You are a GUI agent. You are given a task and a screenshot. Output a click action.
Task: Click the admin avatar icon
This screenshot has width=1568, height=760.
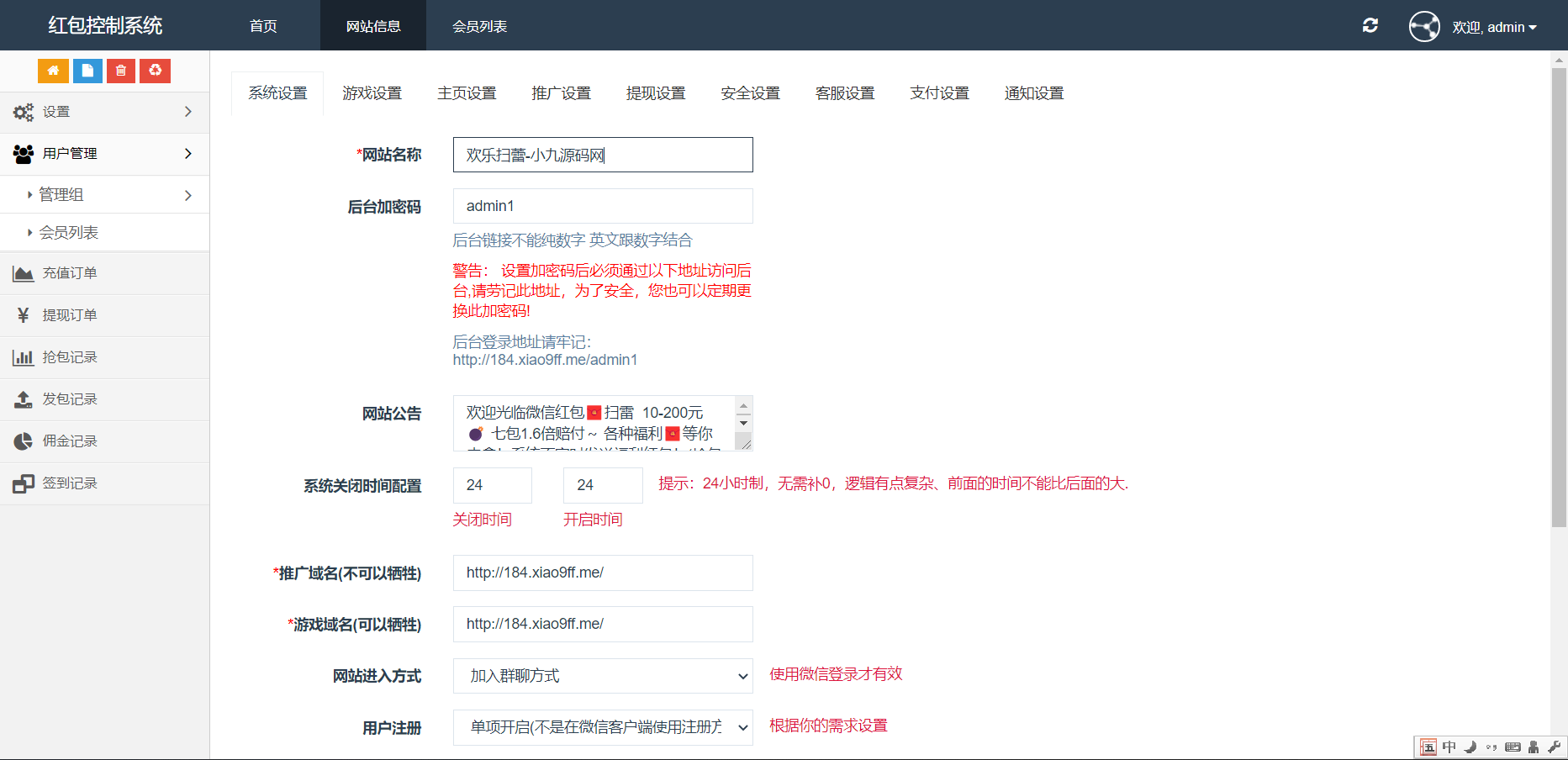coord(1424,26)
